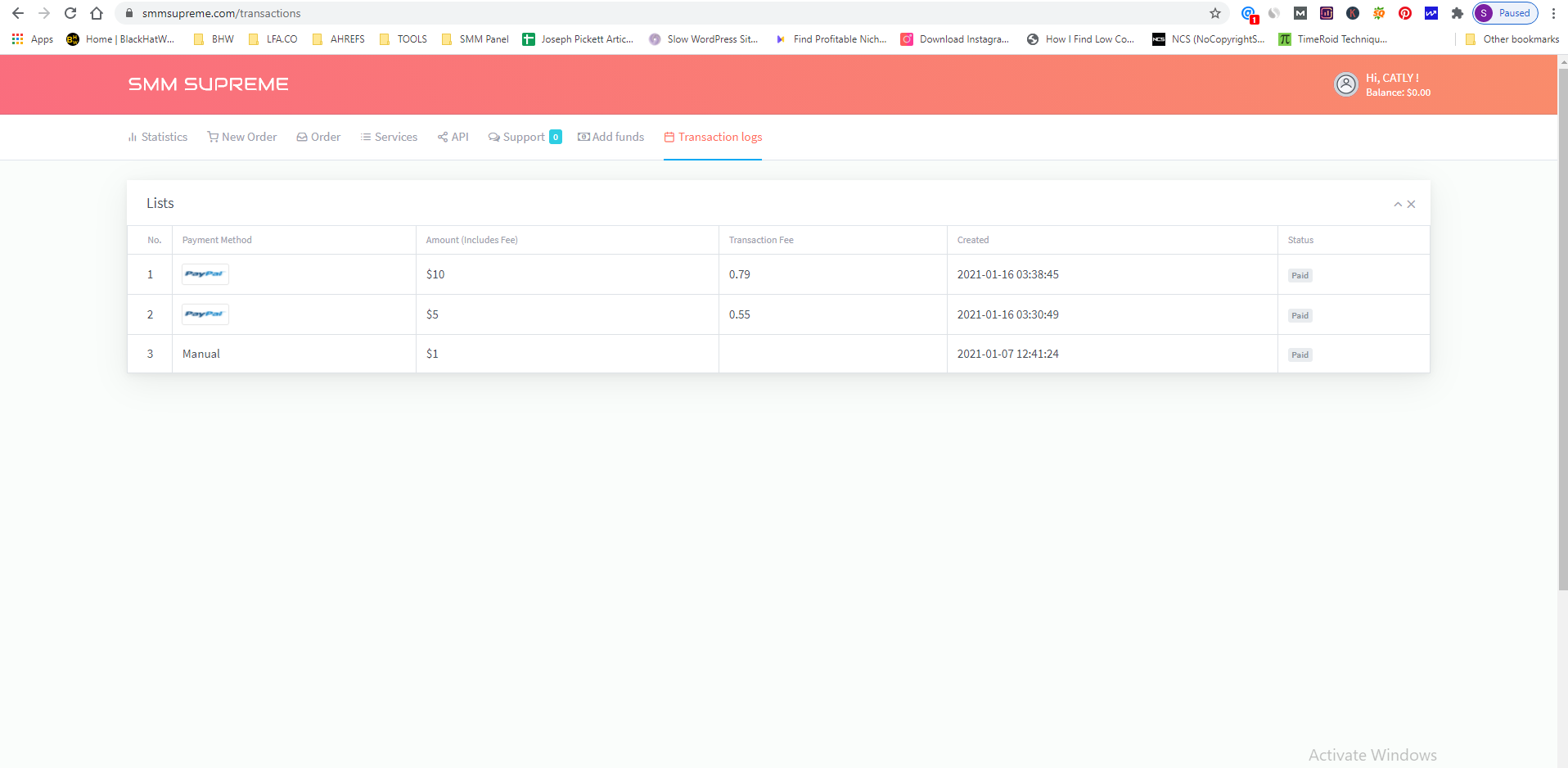Screen dimensions: 1568x768
Task: Switch to the Order tab
Action: point(318,137)
